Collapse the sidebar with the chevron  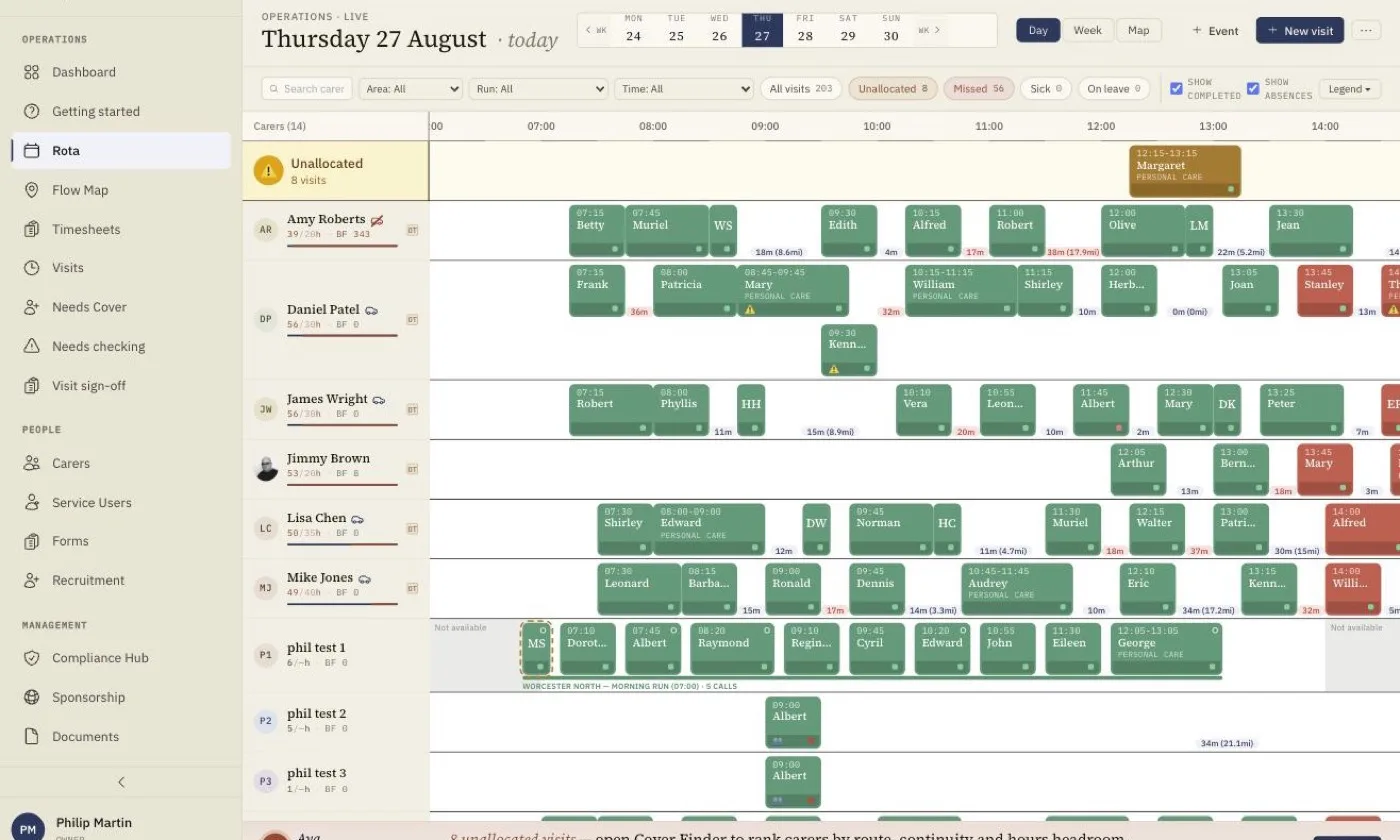click(121, 782)
